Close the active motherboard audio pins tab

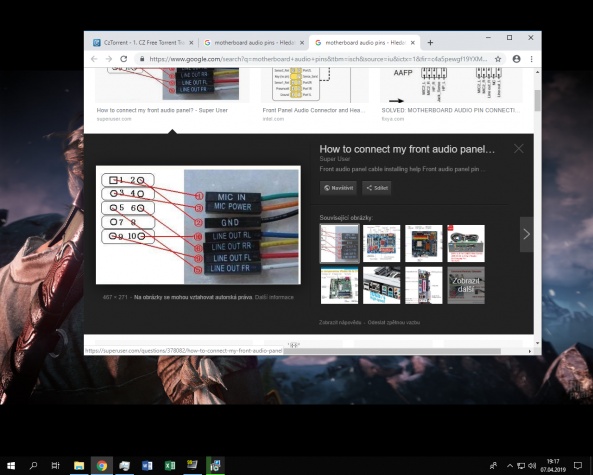pyautogui.click(x=413, y=43)
